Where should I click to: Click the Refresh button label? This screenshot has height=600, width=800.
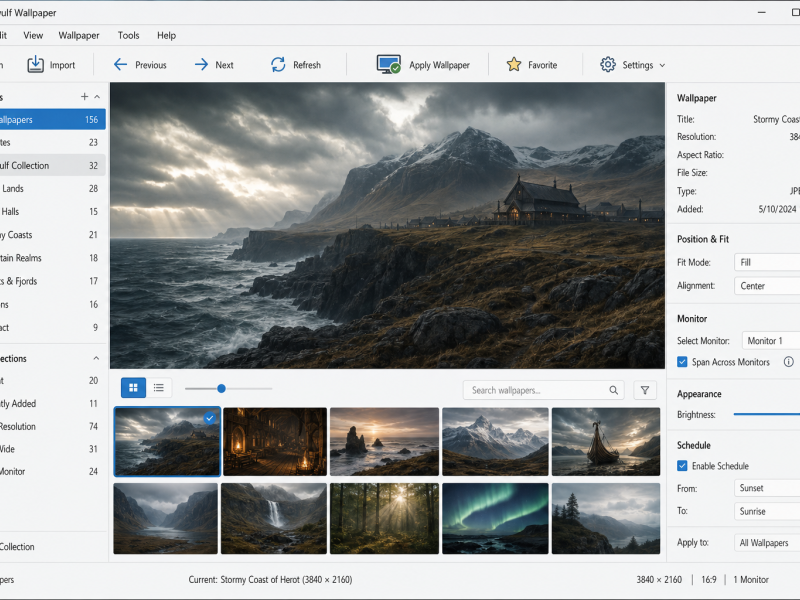coord(307,65)
